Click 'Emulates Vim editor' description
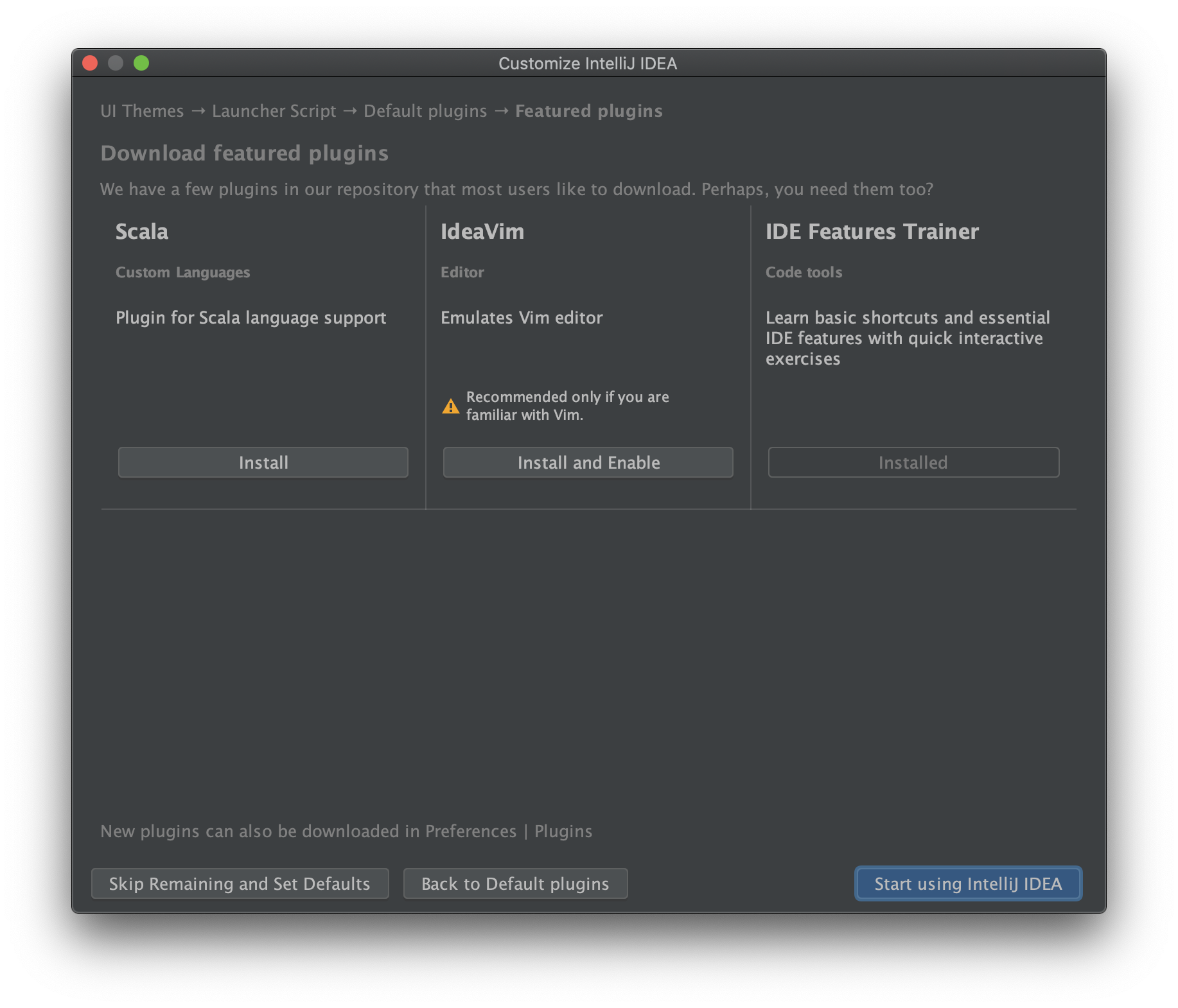Image resolution: width=1178 pixels, height=1008 pixels. (x=522, y=318)
